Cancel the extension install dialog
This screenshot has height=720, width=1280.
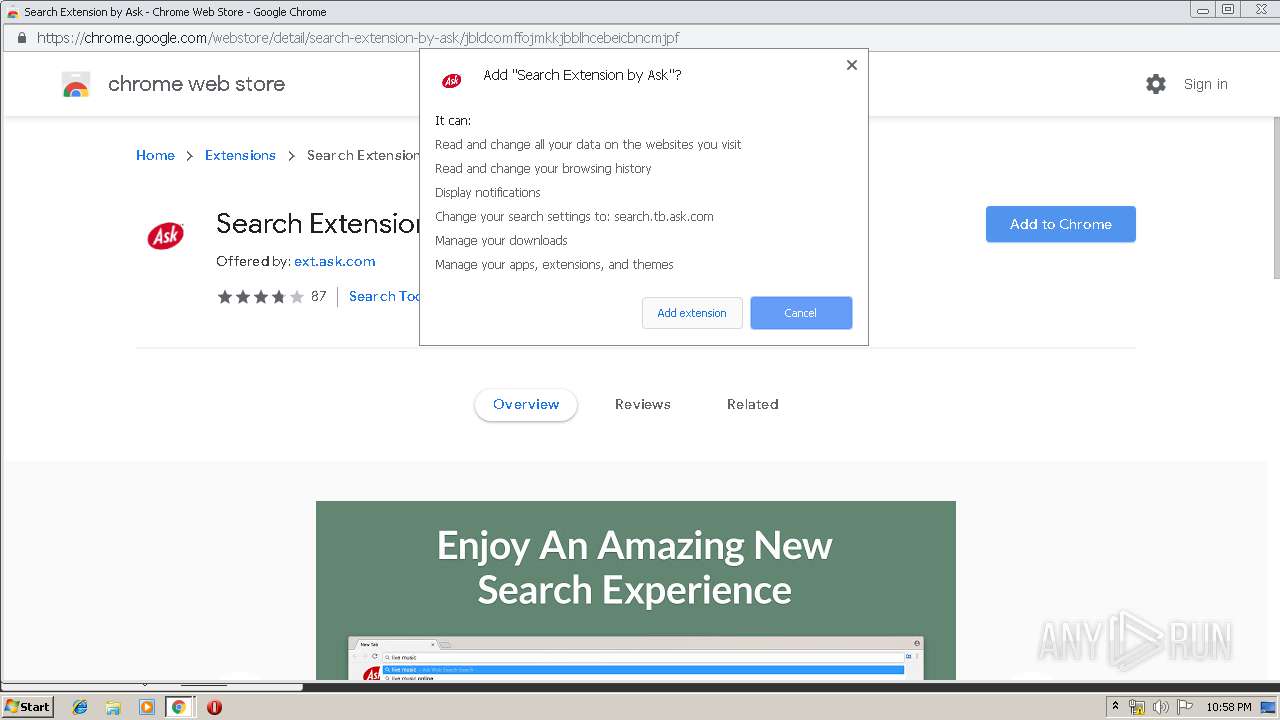click(x=801, y=313)
